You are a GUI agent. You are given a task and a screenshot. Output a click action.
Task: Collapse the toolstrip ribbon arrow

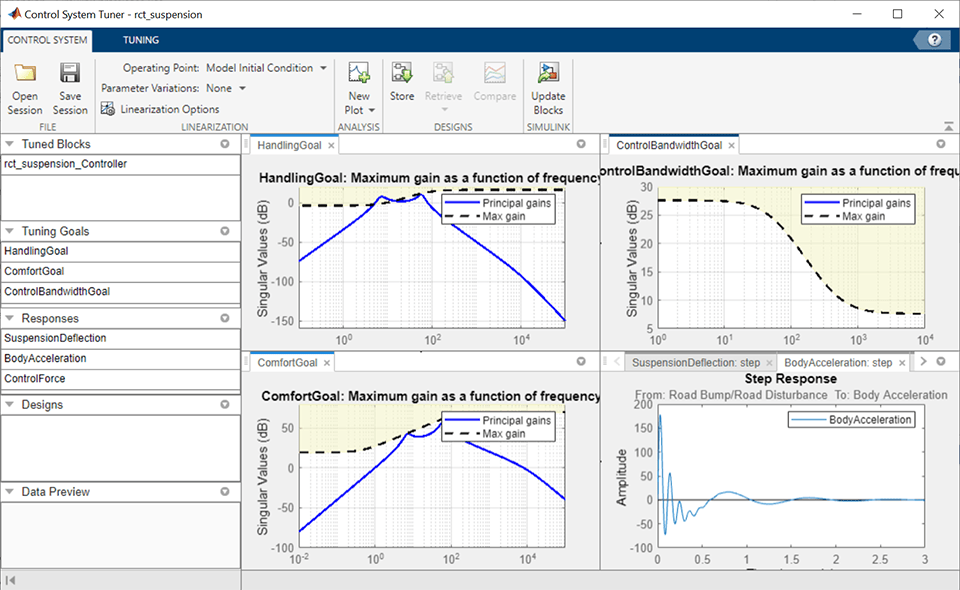tap(948, 127)
